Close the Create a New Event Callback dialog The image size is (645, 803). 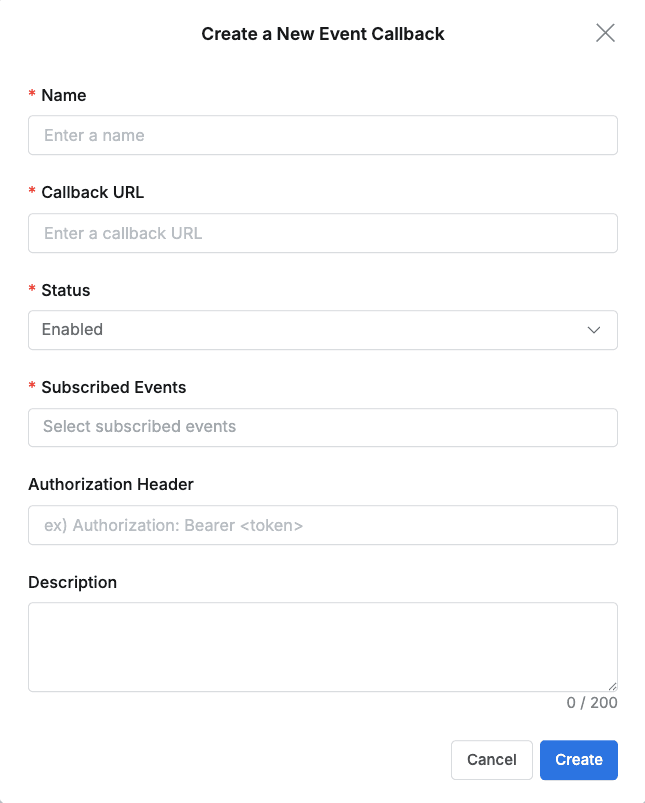click(605, 33)
